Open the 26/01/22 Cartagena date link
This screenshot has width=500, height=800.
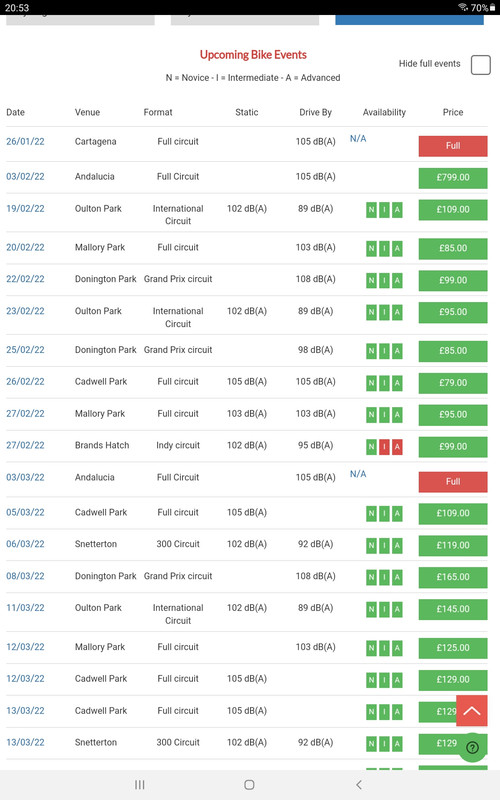[25, 141]
